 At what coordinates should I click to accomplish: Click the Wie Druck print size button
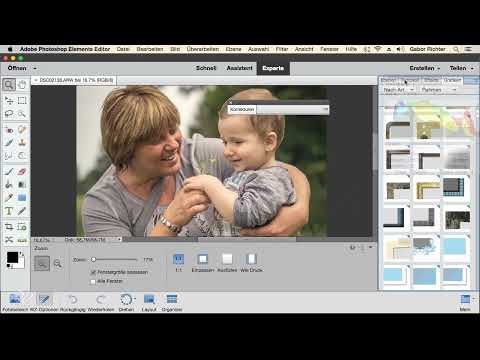click(251, 263)
